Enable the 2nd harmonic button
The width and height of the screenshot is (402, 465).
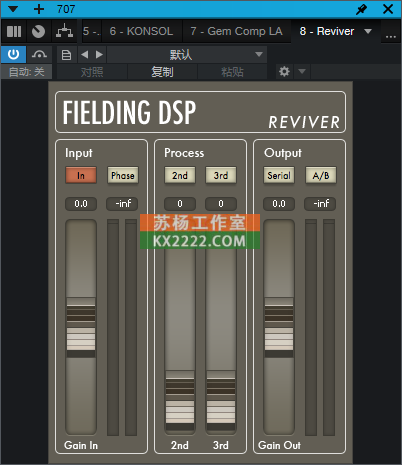tap(180, 175)
